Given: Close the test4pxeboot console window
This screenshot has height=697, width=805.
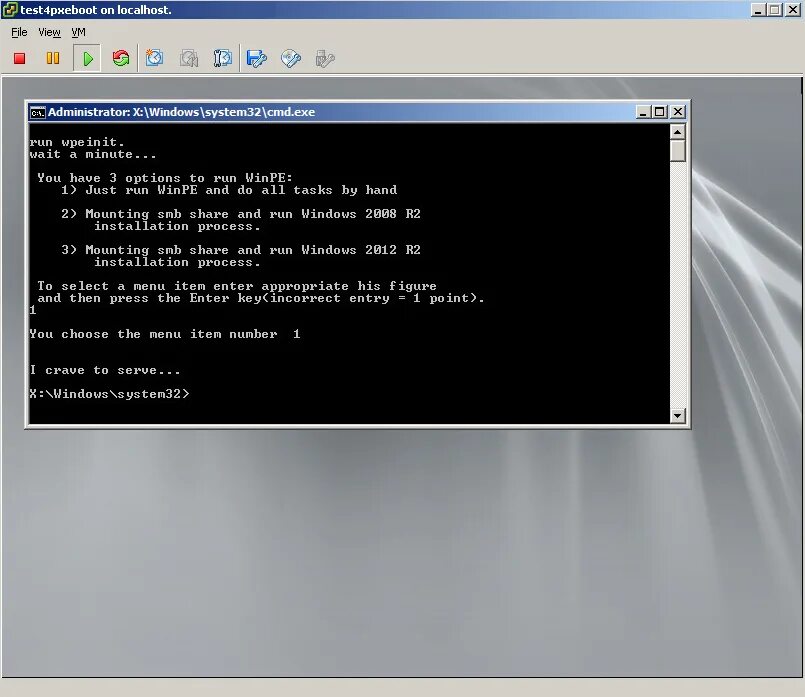Looking at the screenshot, I should click(793, 10).
